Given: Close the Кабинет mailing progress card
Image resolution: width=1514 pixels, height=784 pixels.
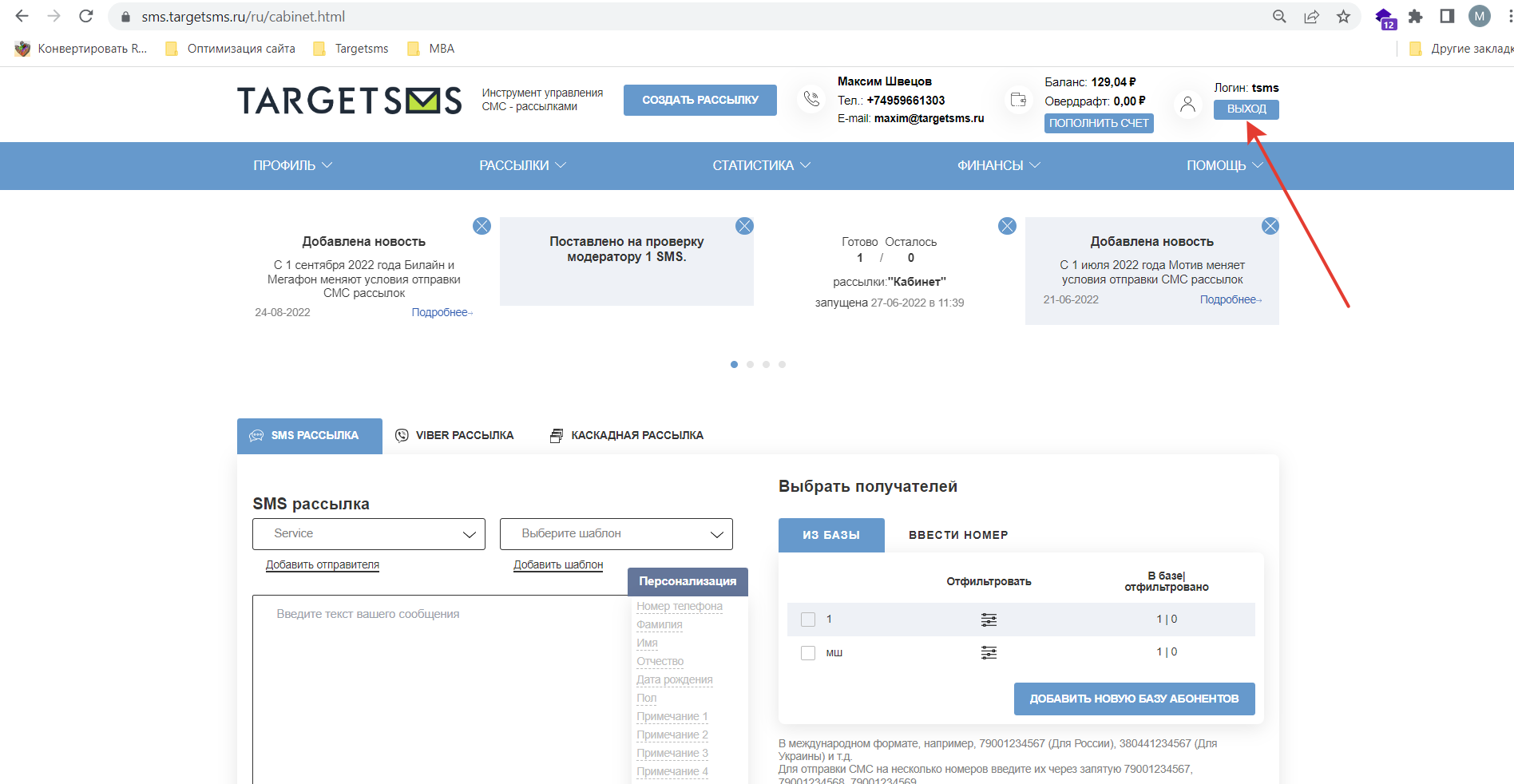Looking at the screenshot, I should point(1007,226).
